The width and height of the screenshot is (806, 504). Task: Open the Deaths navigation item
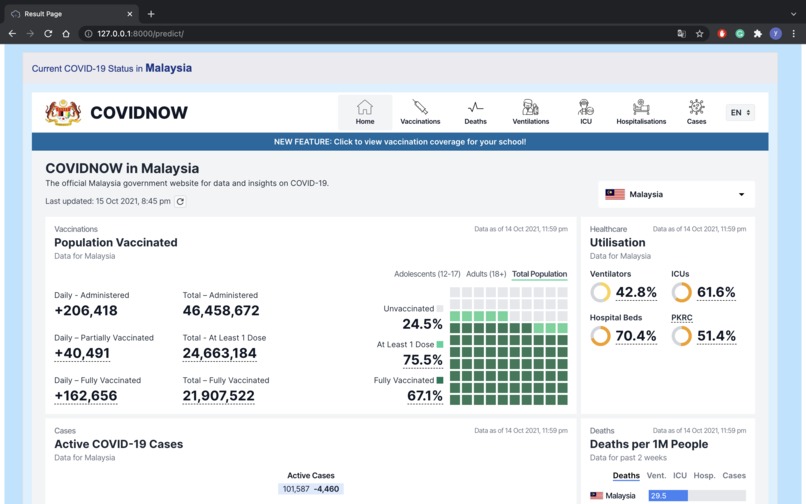(475, 112)
